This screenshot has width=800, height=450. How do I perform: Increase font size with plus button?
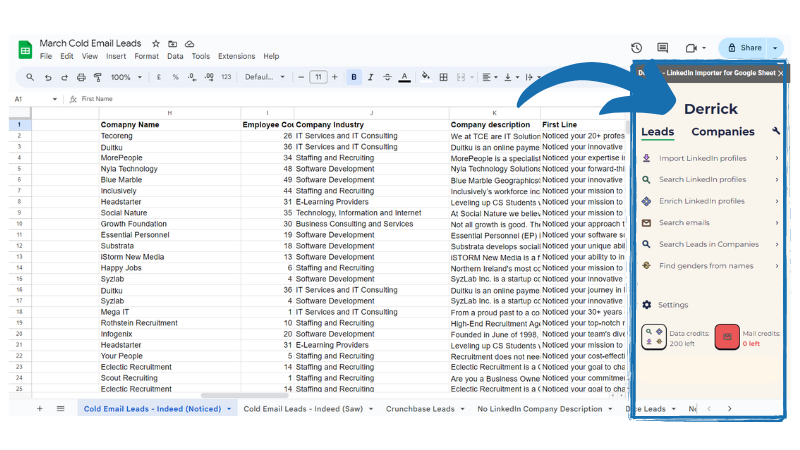(x=335, y=77)
